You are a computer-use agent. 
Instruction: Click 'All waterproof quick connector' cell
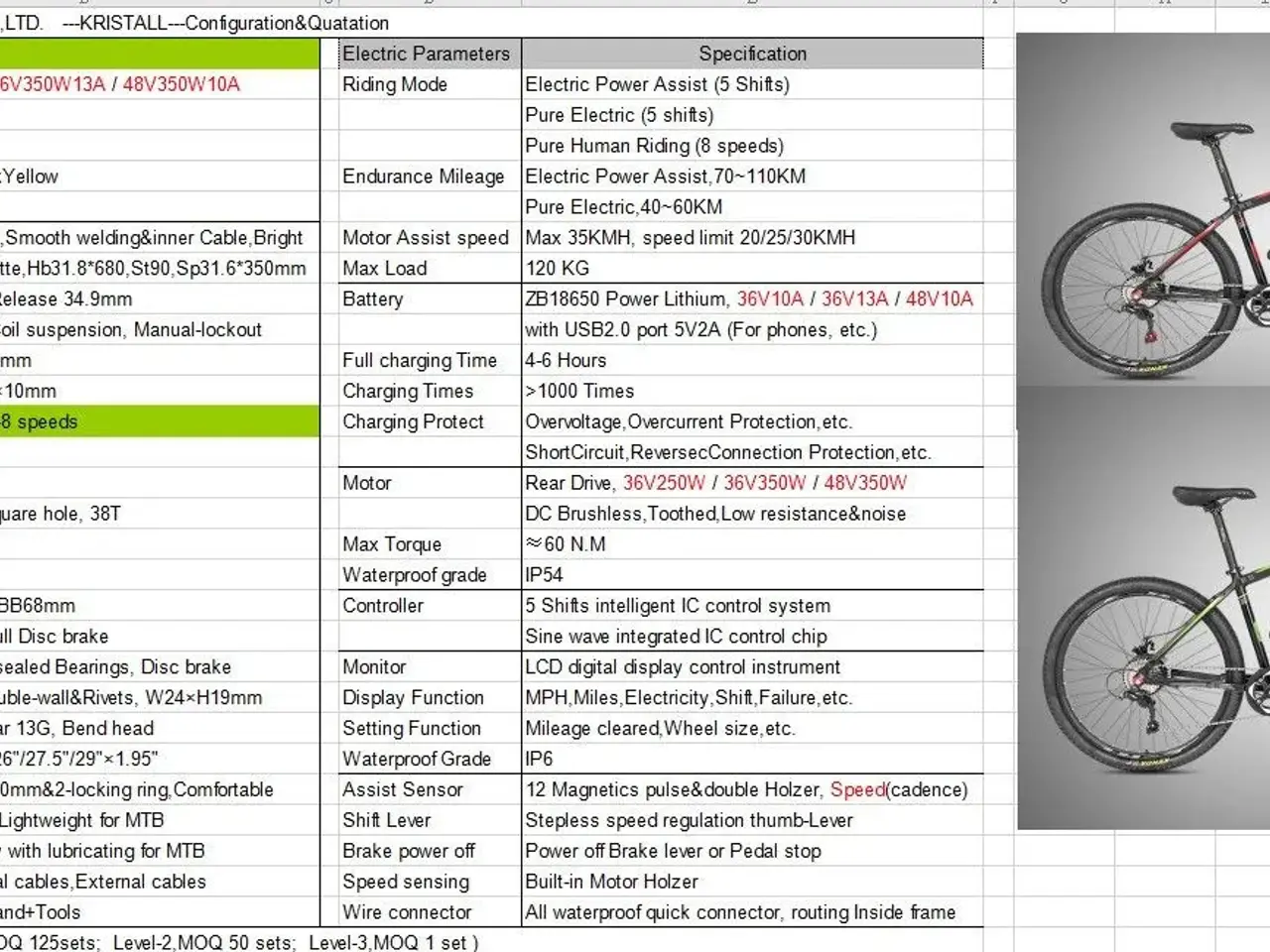[x=752, y=914]
